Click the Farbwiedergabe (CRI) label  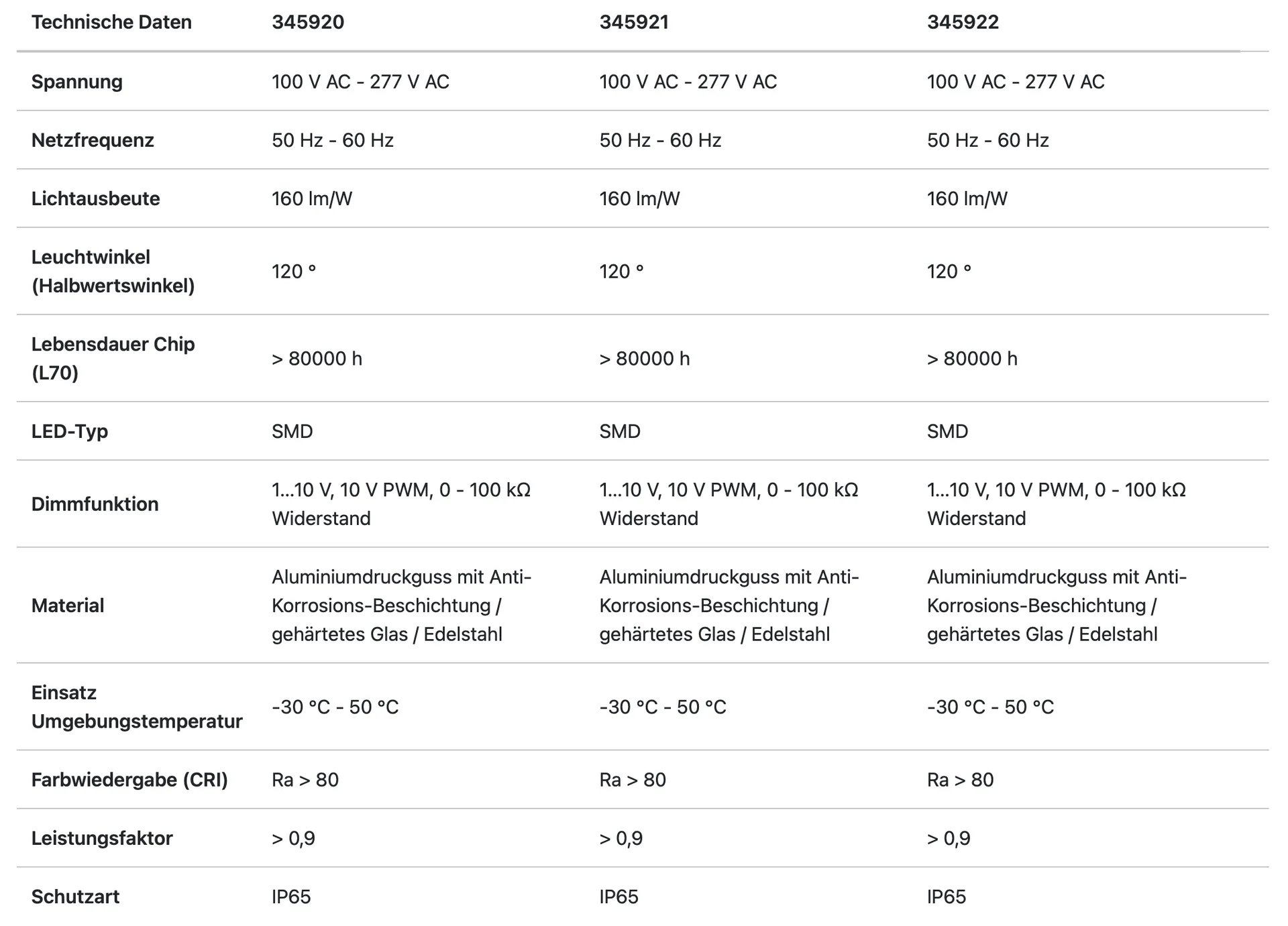pos(129,780)
